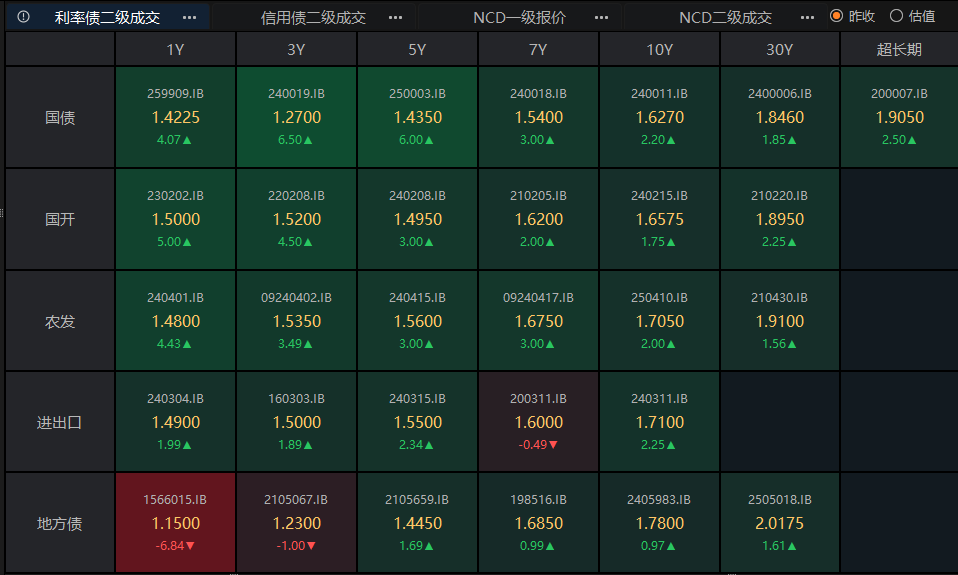Open the more options menu for NCD一级报价
The image size is (958, 575).
click(601, 18)
